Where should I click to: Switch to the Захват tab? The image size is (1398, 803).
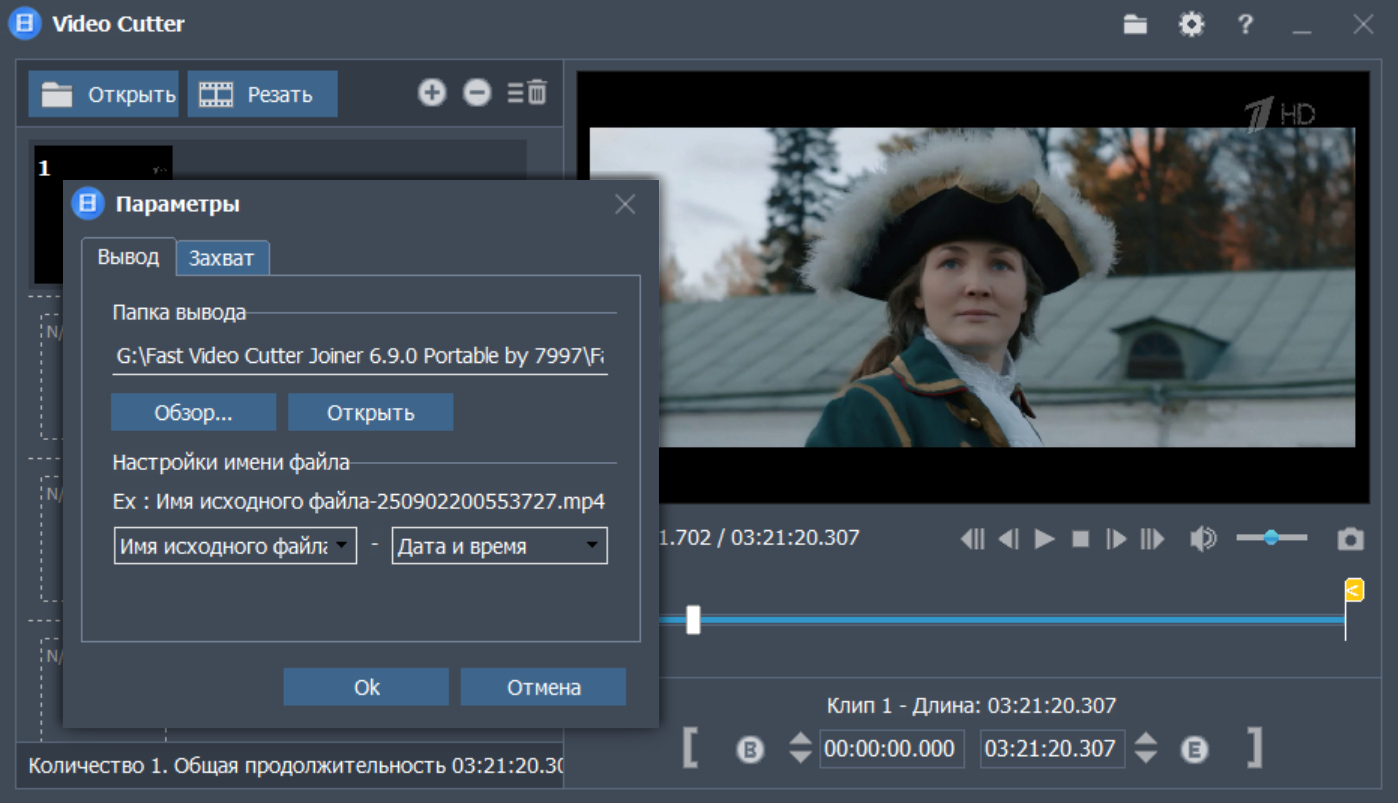click(x=222, y=258)
